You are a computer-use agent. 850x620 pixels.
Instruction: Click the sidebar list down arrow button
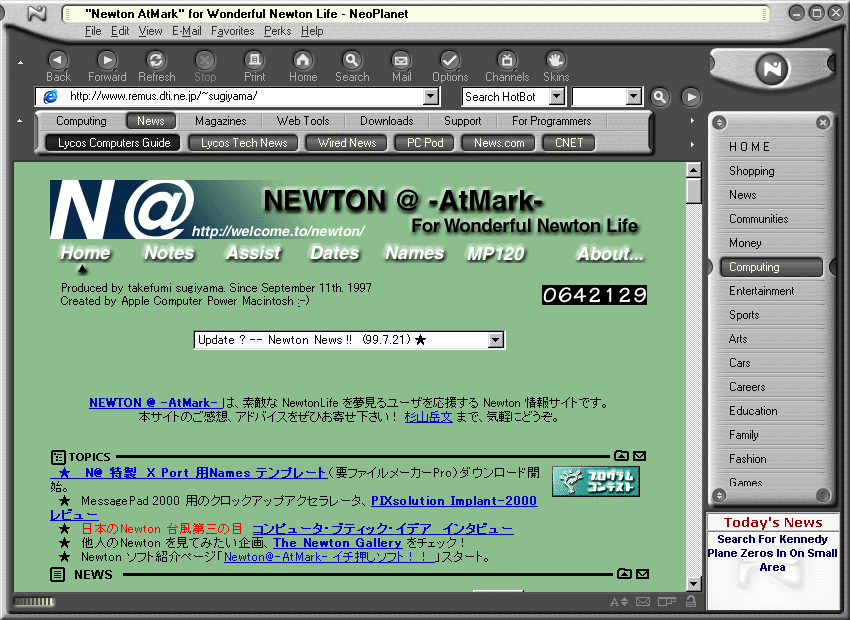click(x=719, y=494)
